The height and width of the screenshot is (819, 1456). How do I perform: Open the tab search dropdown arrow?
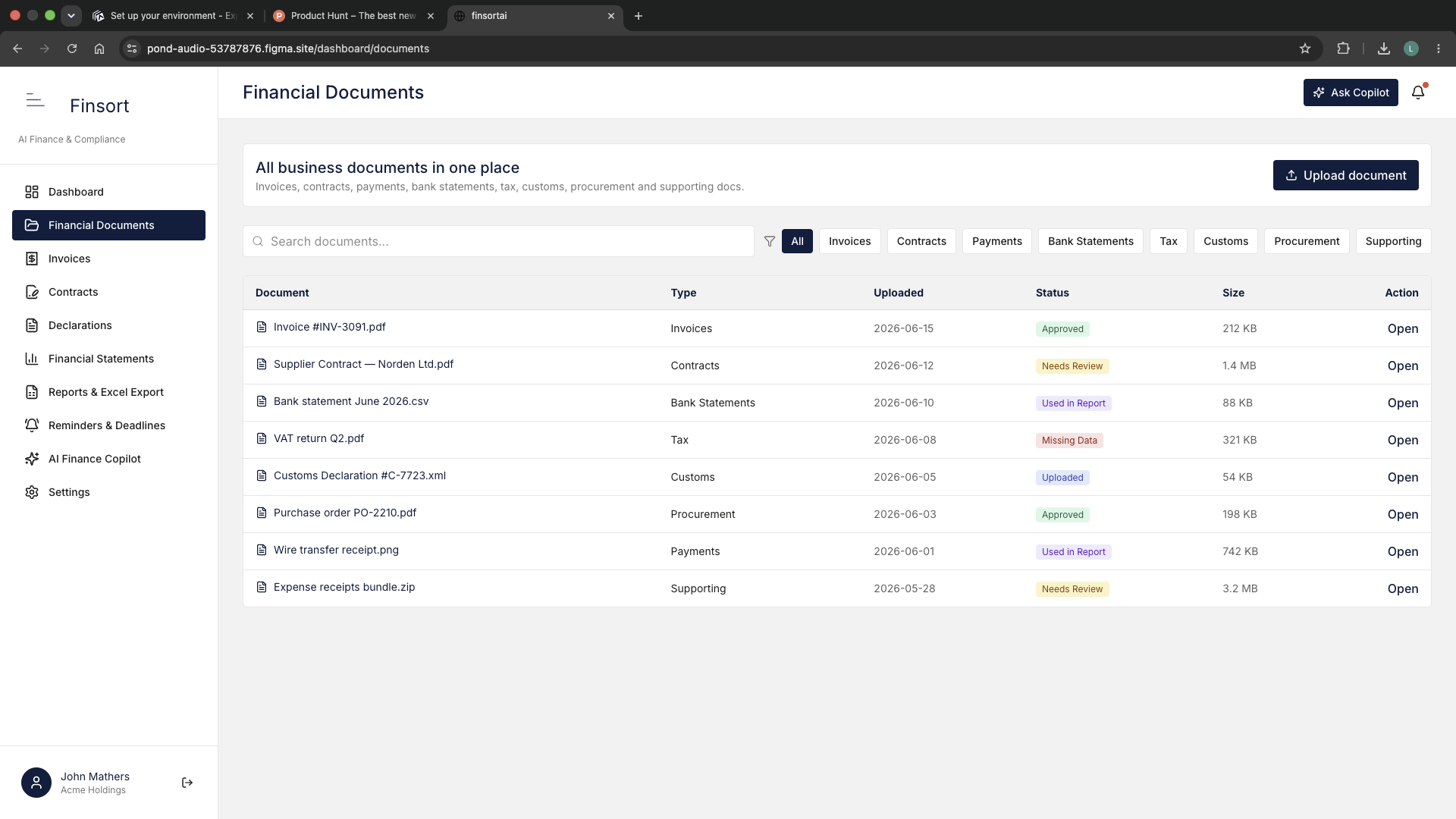point(71,15)
